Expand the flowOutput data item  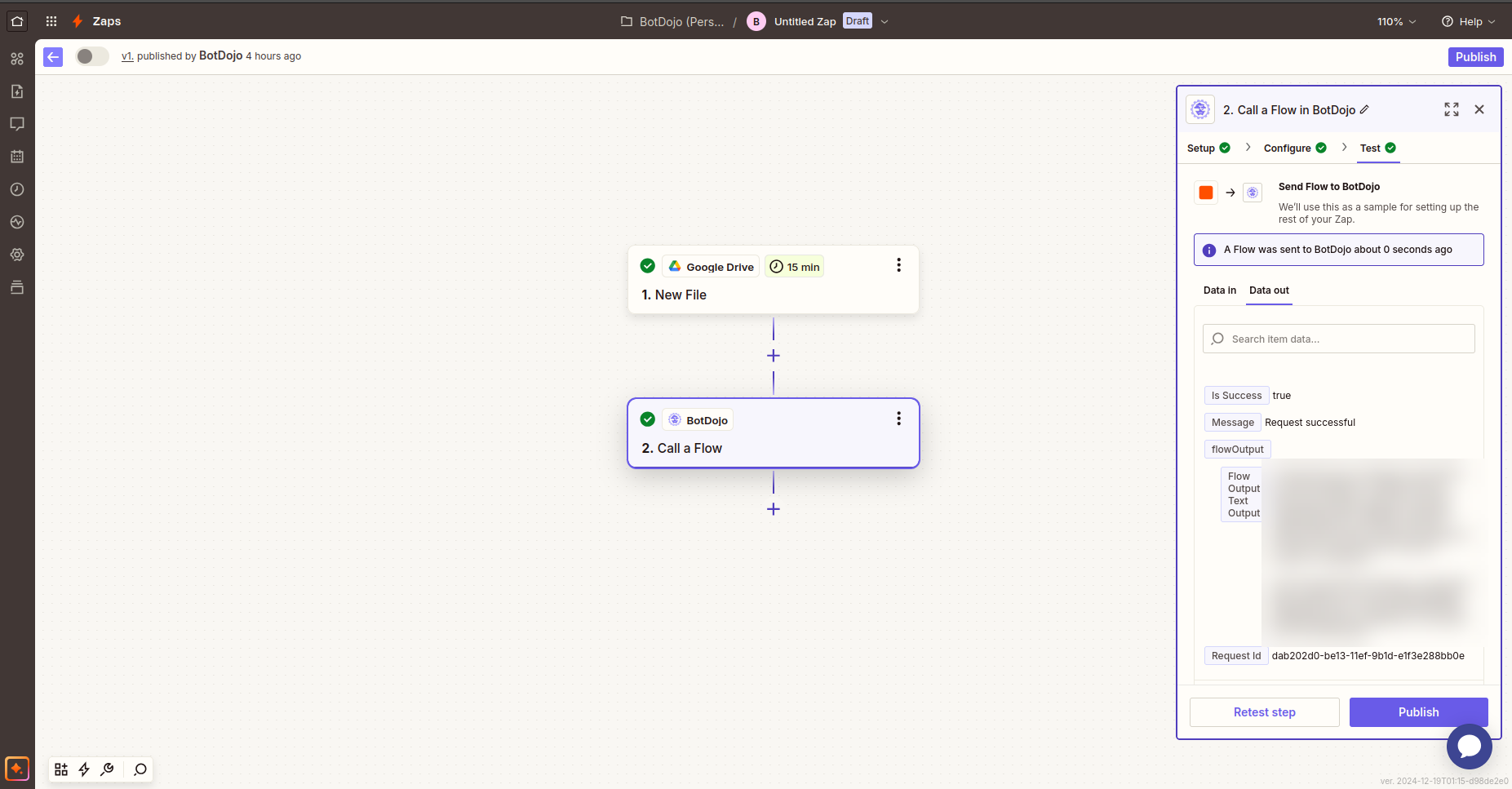[x=1237, y=450]
